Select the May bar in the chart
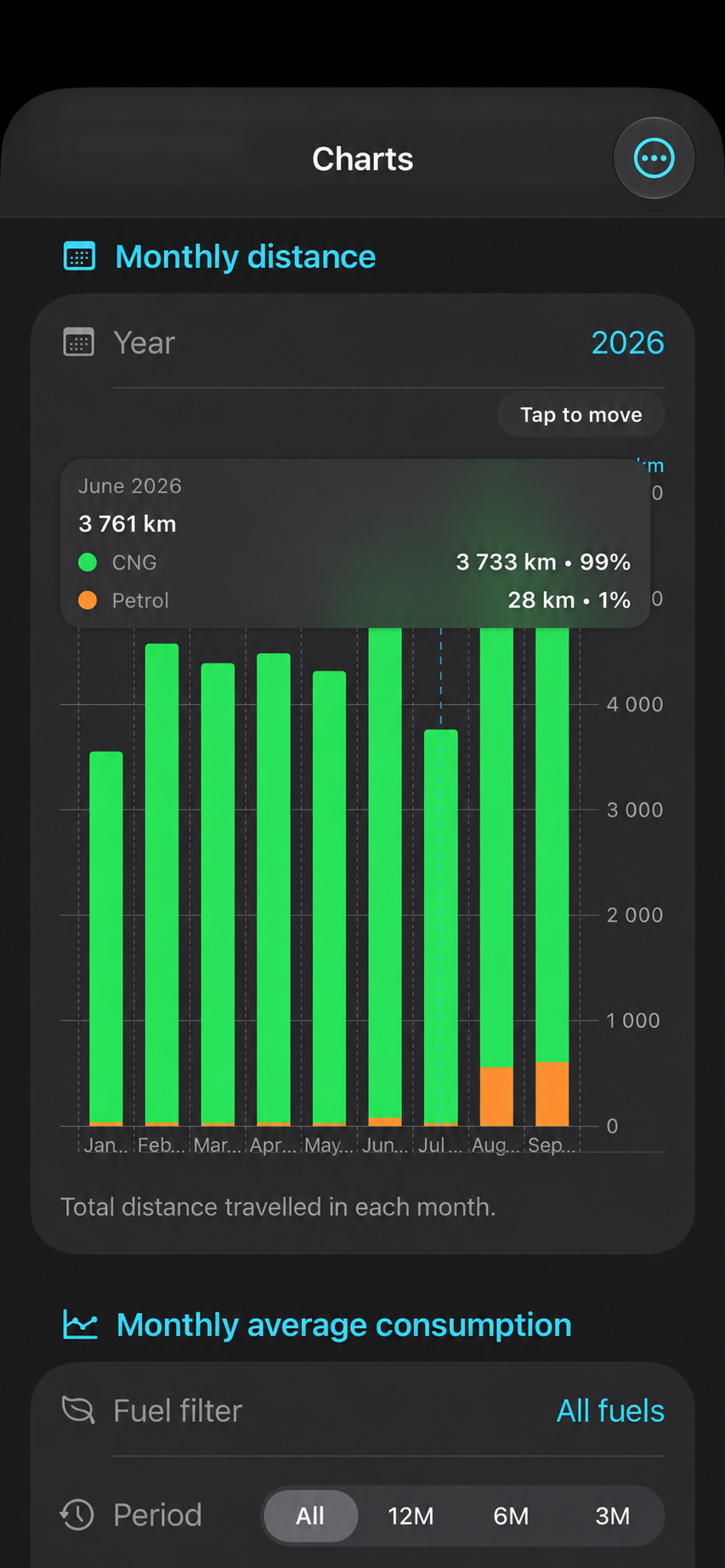Screen dimensions: 725x1568 tap(329, 898)
